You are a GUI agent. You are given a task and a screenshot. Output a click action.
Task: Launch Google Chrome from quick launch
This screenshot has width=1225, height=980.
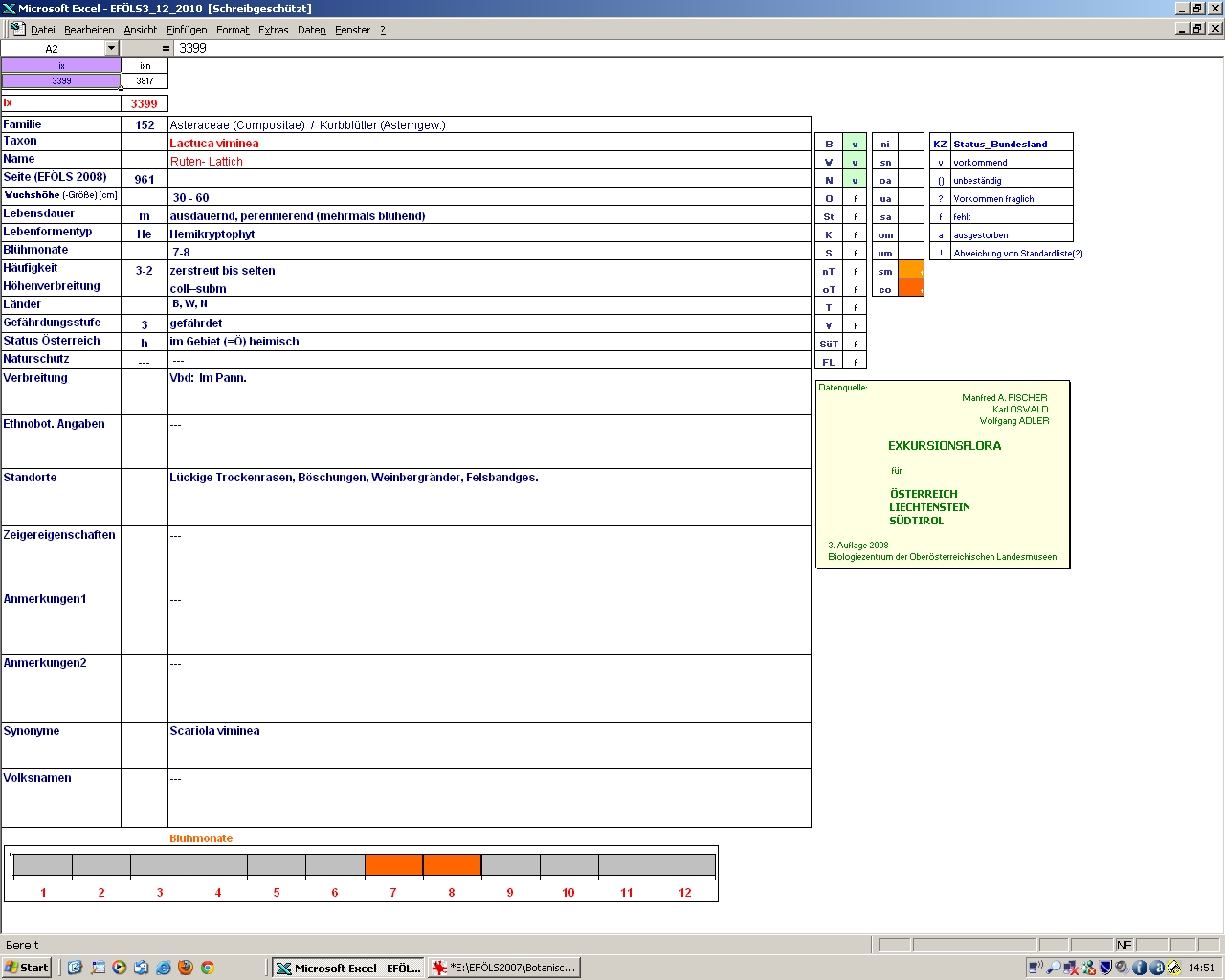(208, 968)
